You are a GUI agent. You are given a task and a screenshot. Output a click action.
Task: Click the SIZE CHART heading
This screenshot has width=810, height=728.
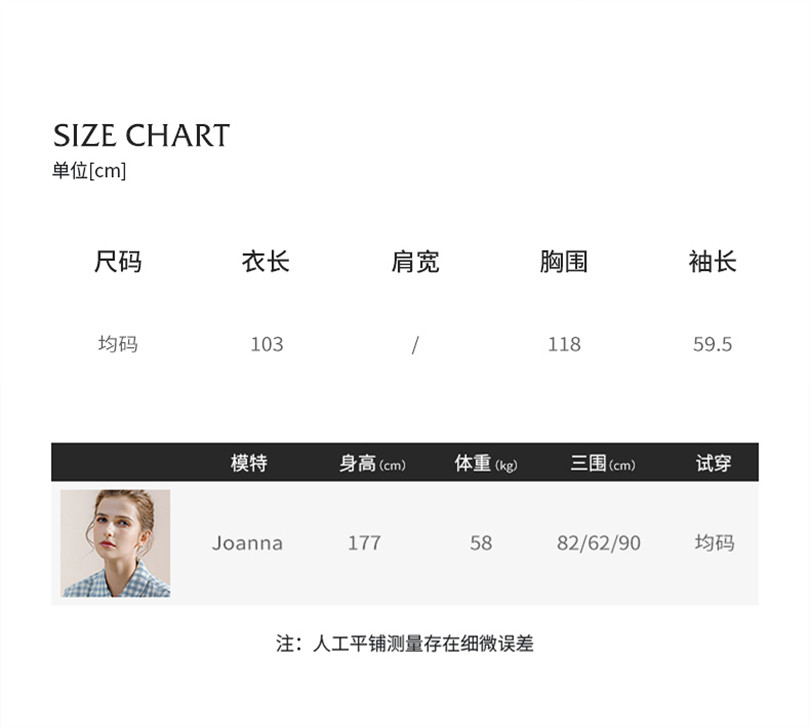point(141,136)
